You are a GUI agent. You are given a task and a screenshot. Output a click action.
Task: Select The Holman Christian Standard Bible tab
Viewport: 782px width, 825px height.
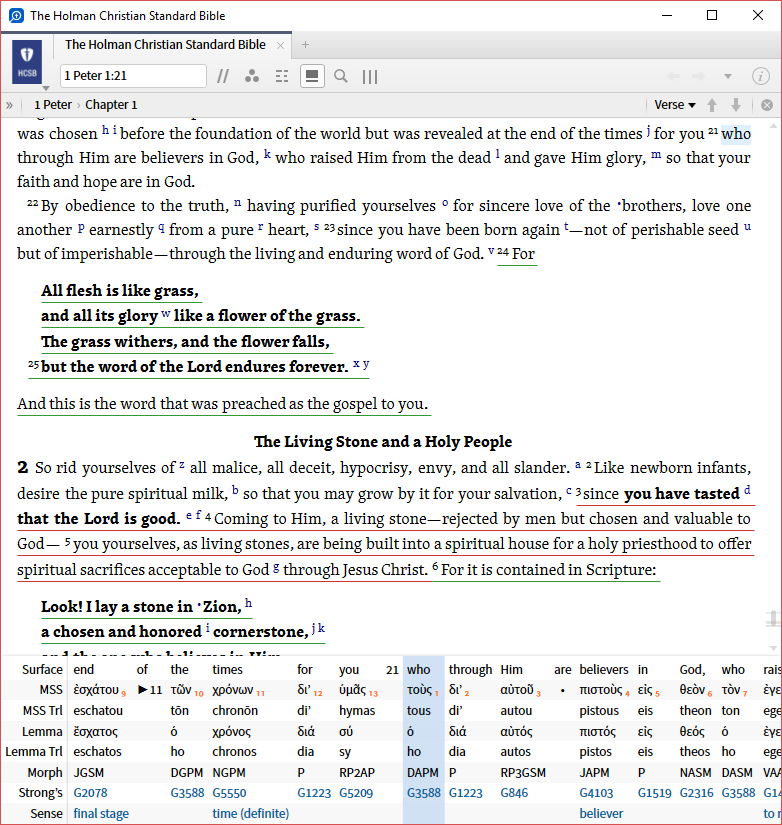pos(165,45)
